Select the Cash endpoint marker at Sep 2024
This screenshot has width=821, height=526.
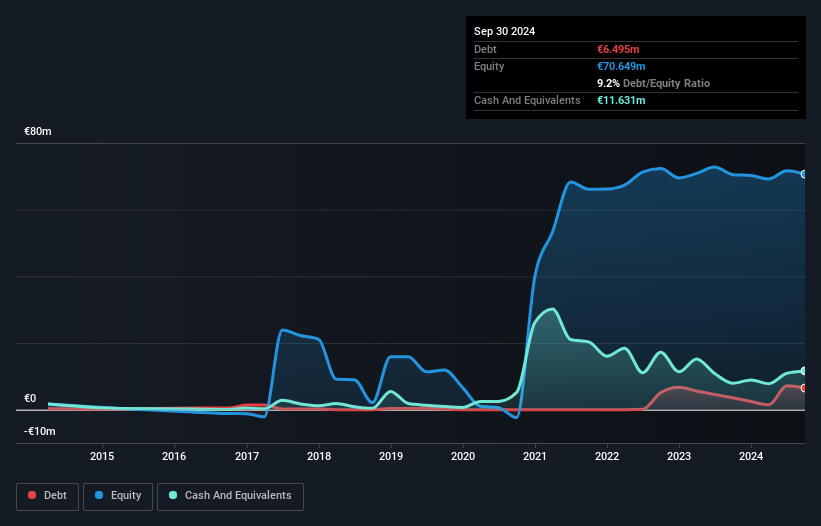click(804, 371)
